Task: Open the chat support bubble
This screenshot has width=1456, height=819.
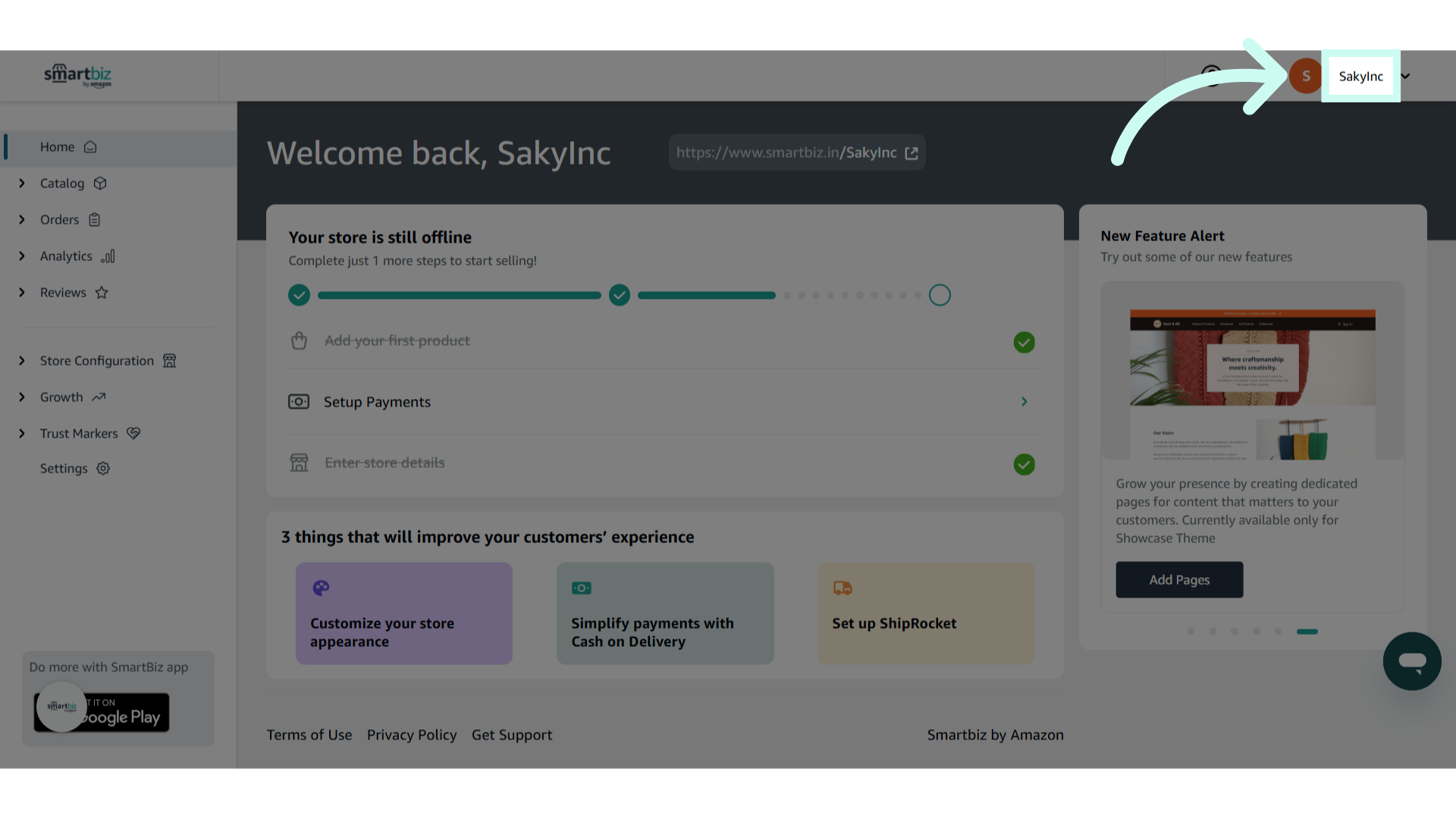Action: (x=1412, y=661)
